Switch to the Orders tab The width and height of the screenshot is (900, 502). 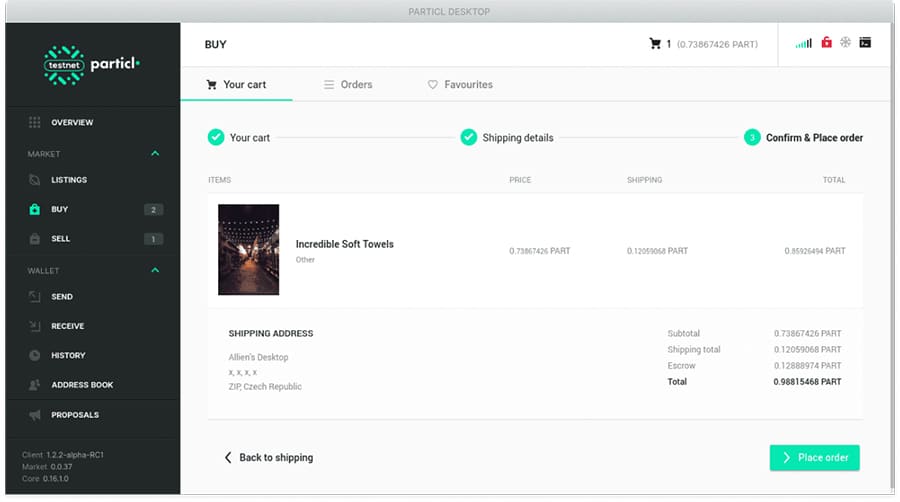click(x=347, y=85)
